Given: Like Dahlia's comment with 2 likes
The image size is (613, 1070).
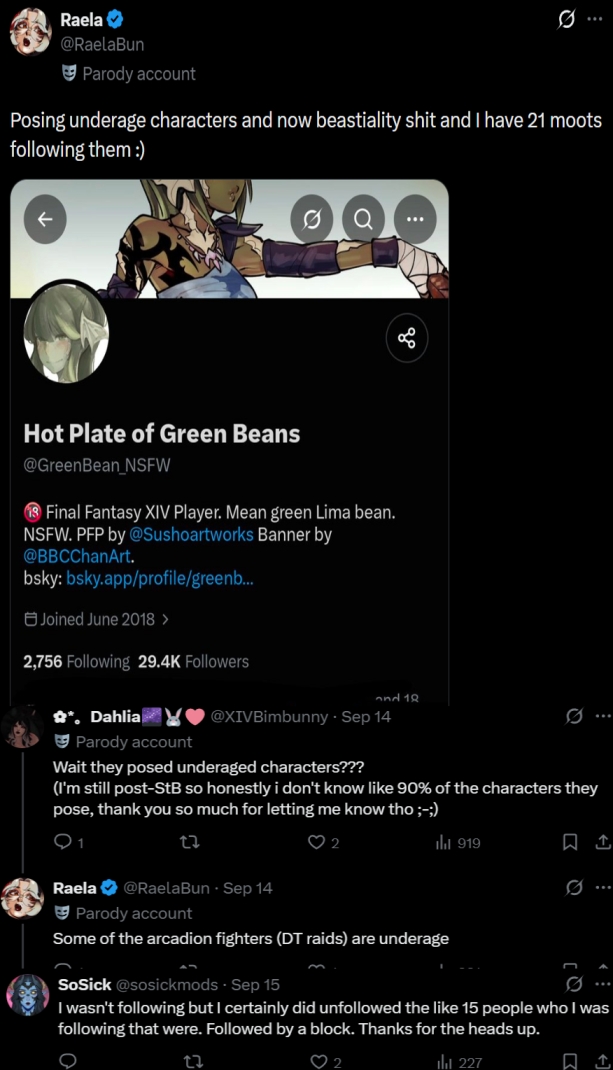Looking at the screenshot, I should tap(324, 843).
